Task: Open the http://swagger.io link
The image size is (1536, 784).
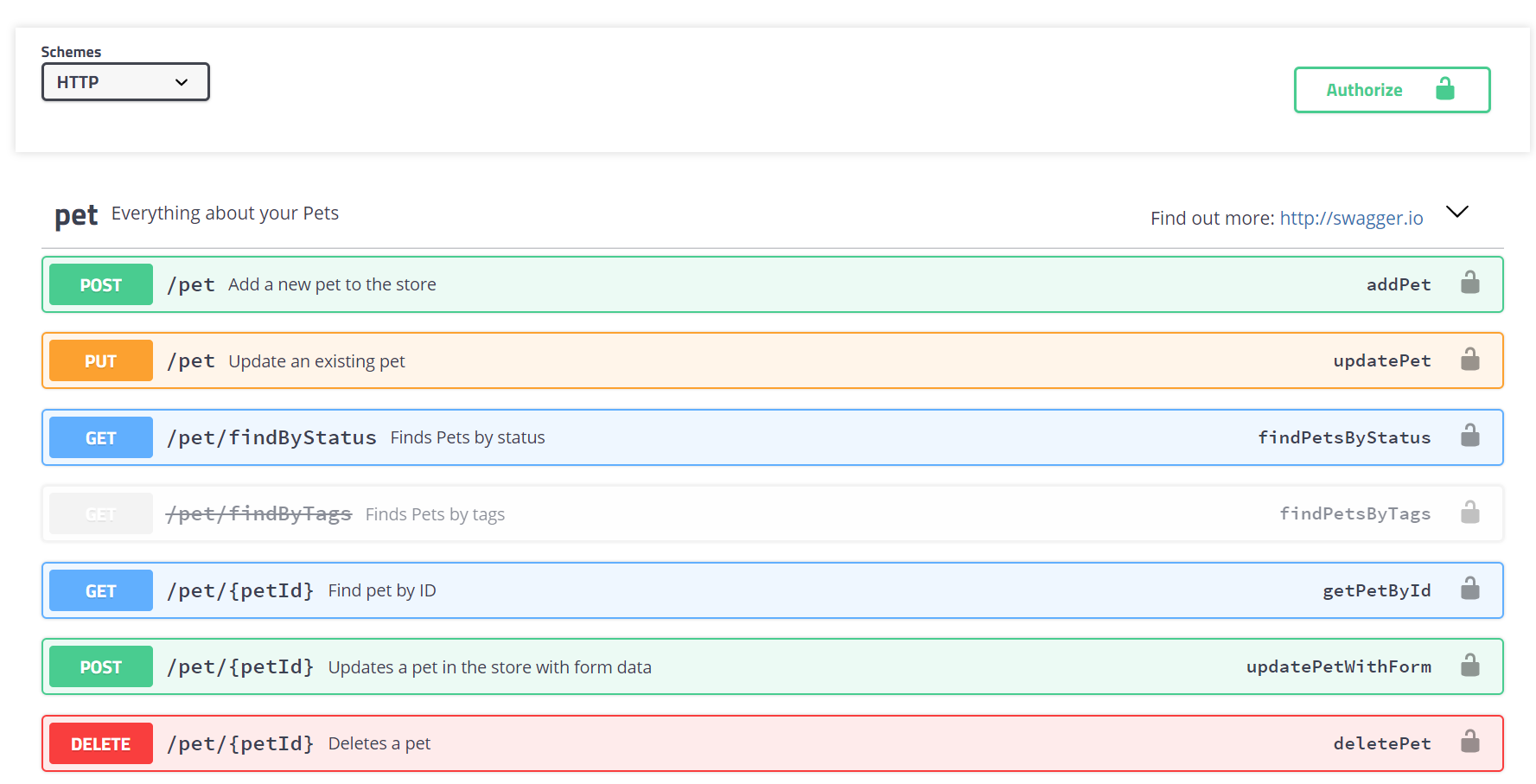Action: (1351, 218)
